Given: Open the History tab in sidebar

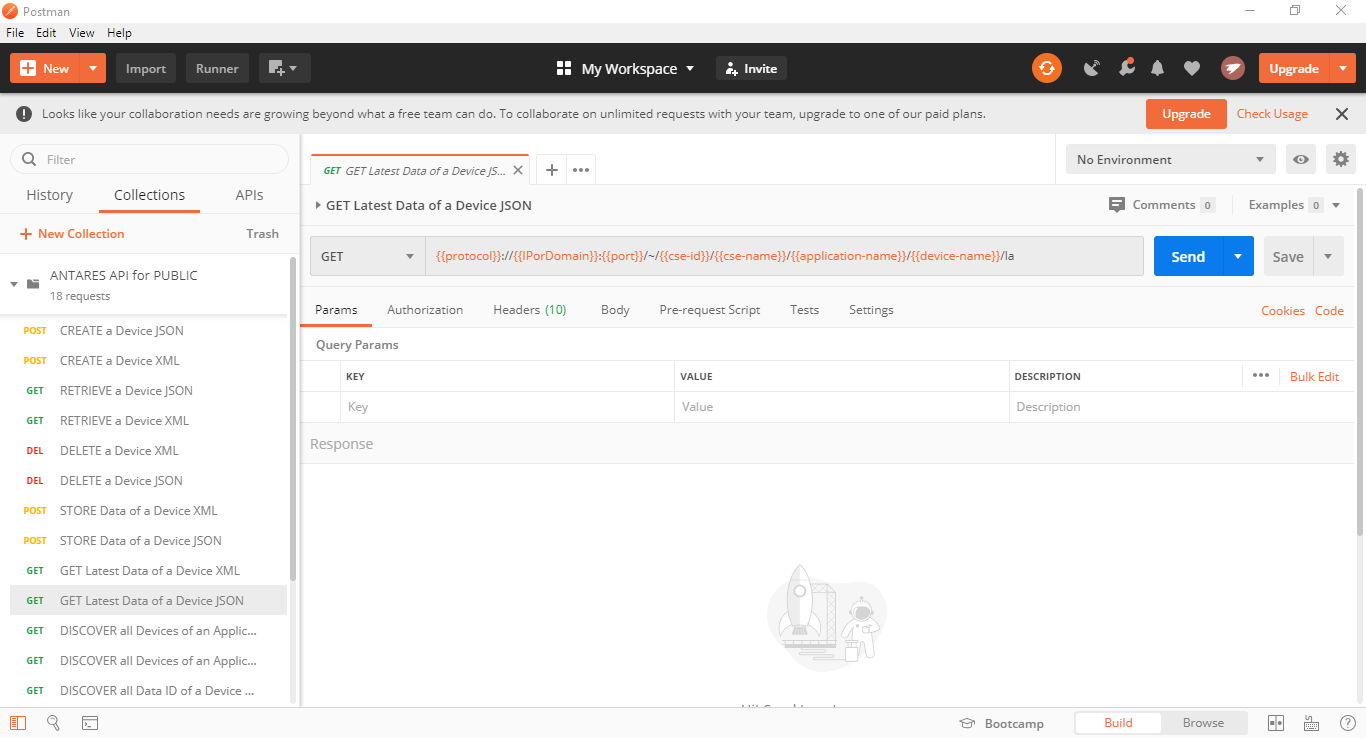Looking at the screenshot, I should (49, 195).
